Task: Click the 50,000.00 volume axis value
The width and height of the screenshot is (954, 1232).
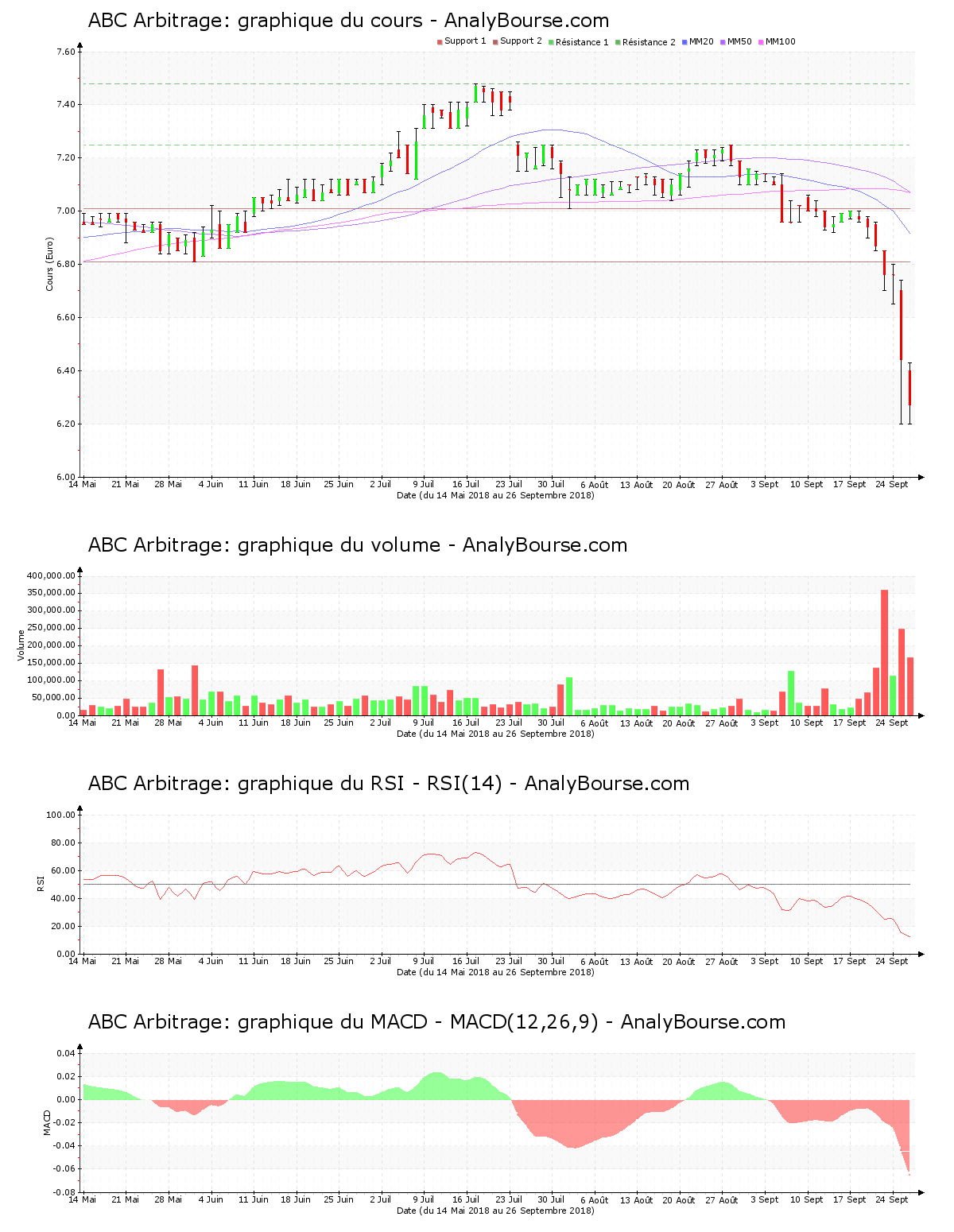Action: coord(53,698)
